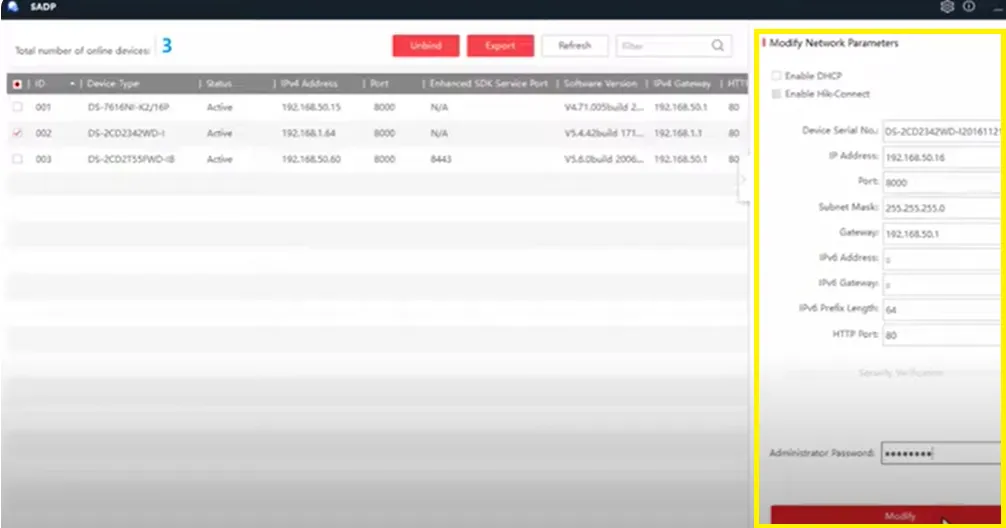Click the Security Verification label

pos(900,373)
